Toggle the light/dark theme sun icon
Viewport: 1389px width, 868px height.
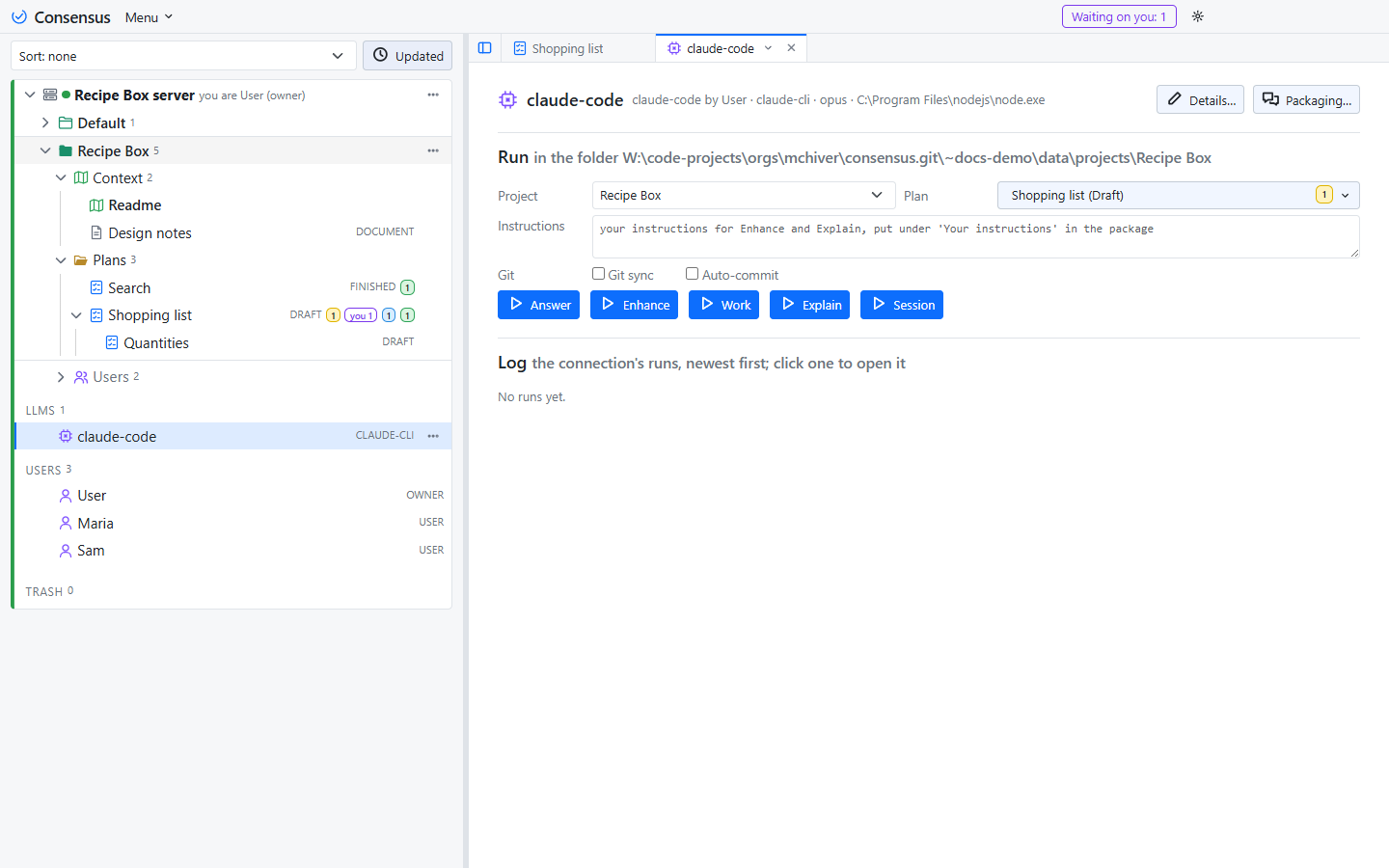1198,16
